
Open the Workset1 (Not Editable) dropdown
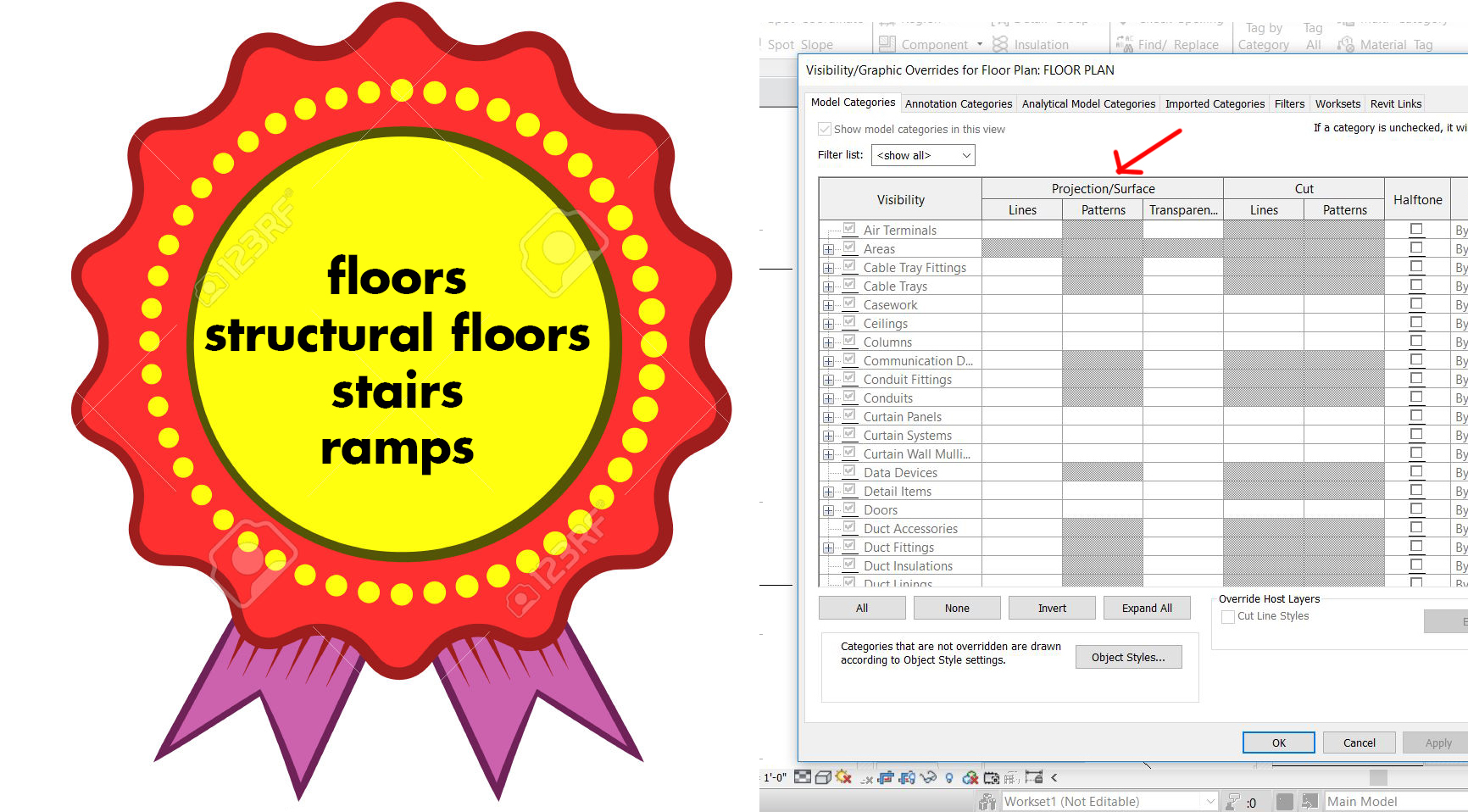[1110, 802]
